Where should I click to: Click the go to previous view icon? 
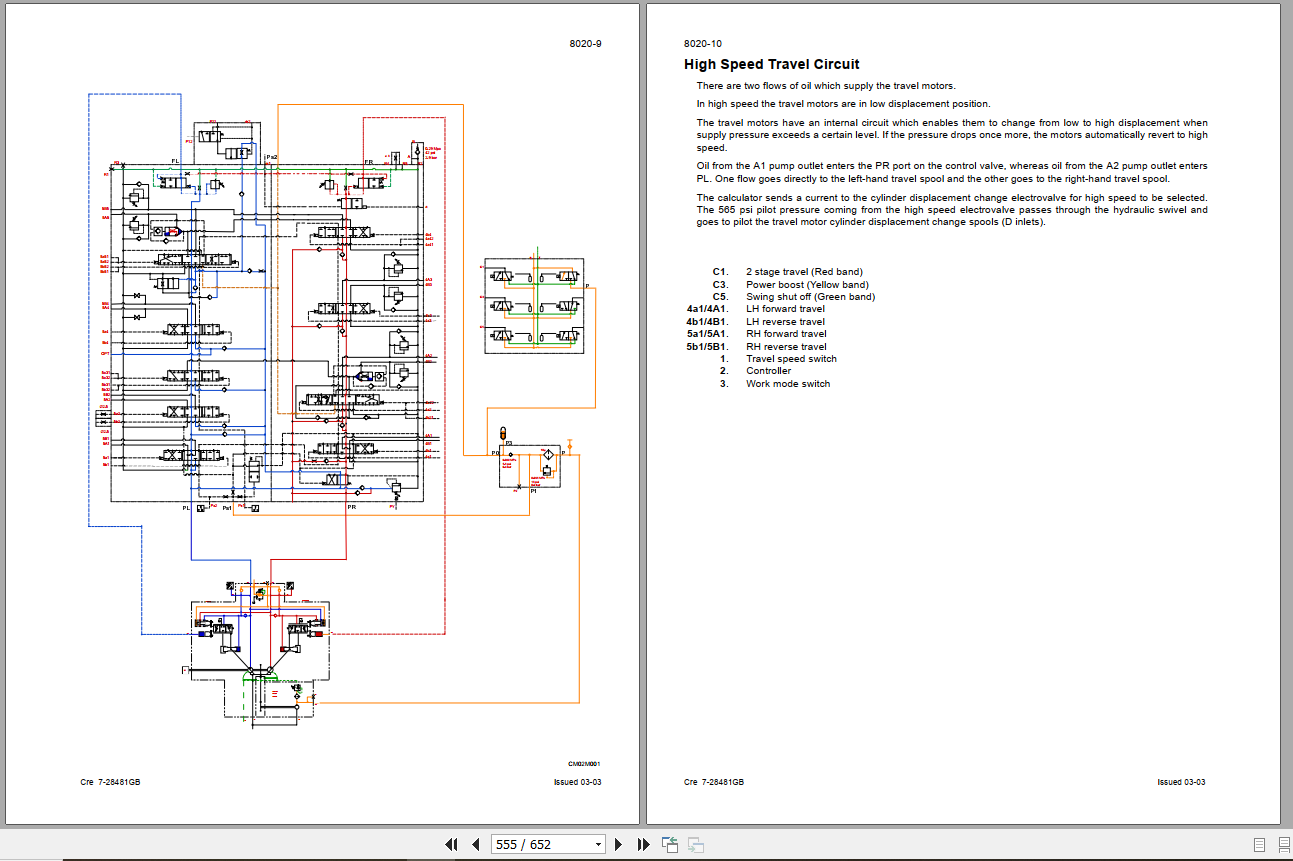click(x=670, y=845)
